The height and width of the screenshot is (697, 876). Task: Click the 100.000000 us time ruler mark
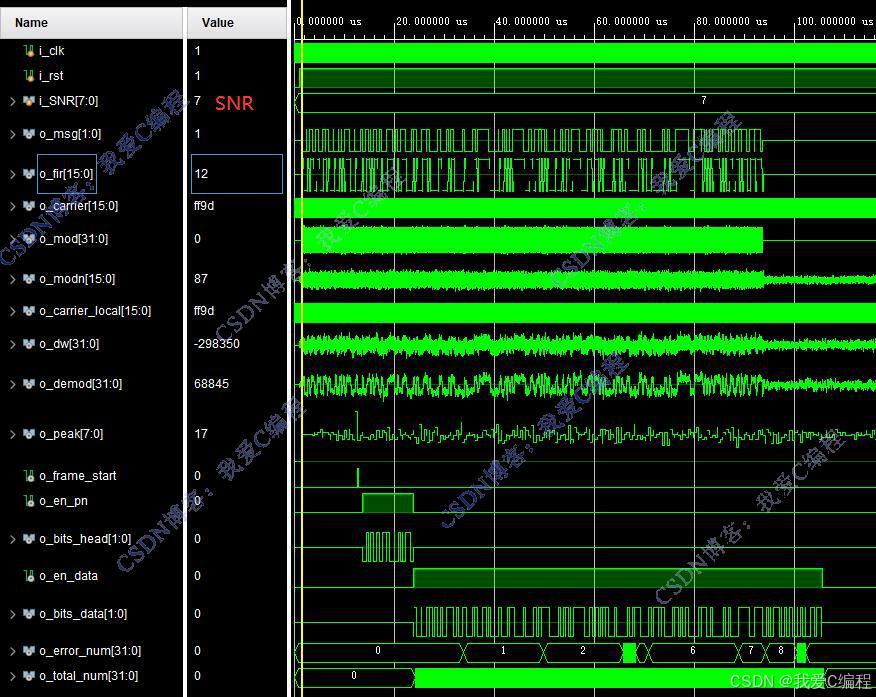click(x=834, y=22)
